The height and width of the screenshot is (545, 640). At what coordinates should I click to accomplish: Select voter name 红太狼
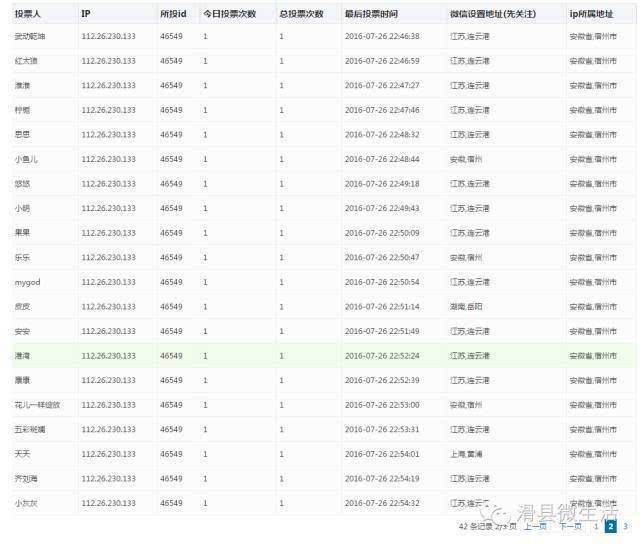(x=26, y=61)
